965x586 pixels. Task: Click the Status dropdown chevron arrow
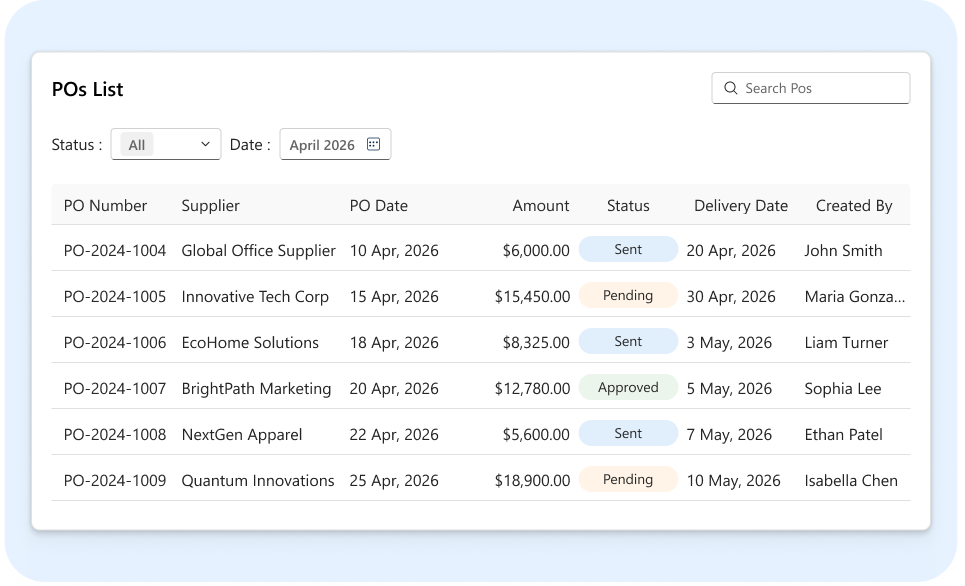pos(206,144)
